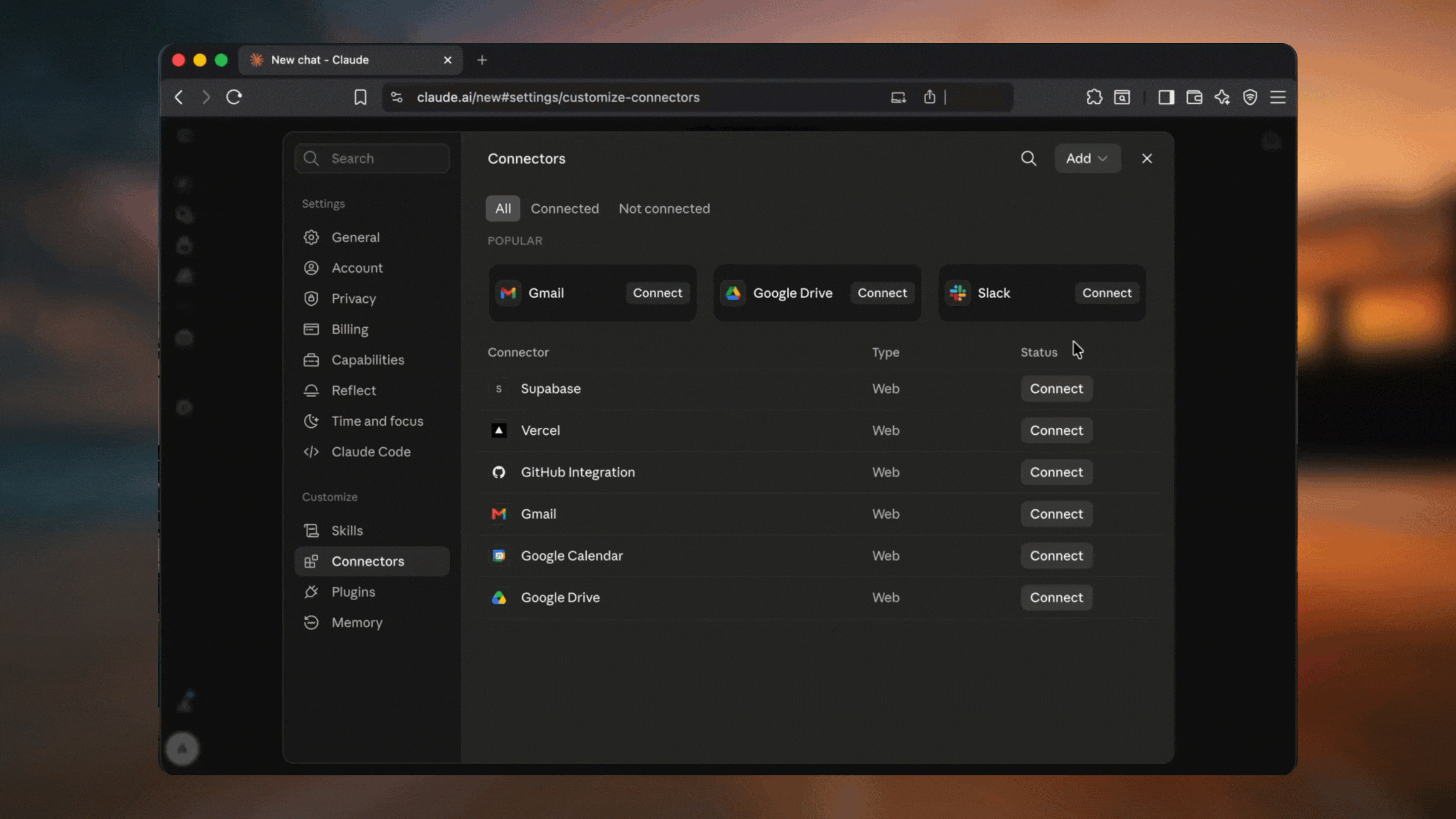Close the New chat - Claude tab
The width and height of the screenshot is (1456, 819).
[448, 60]
